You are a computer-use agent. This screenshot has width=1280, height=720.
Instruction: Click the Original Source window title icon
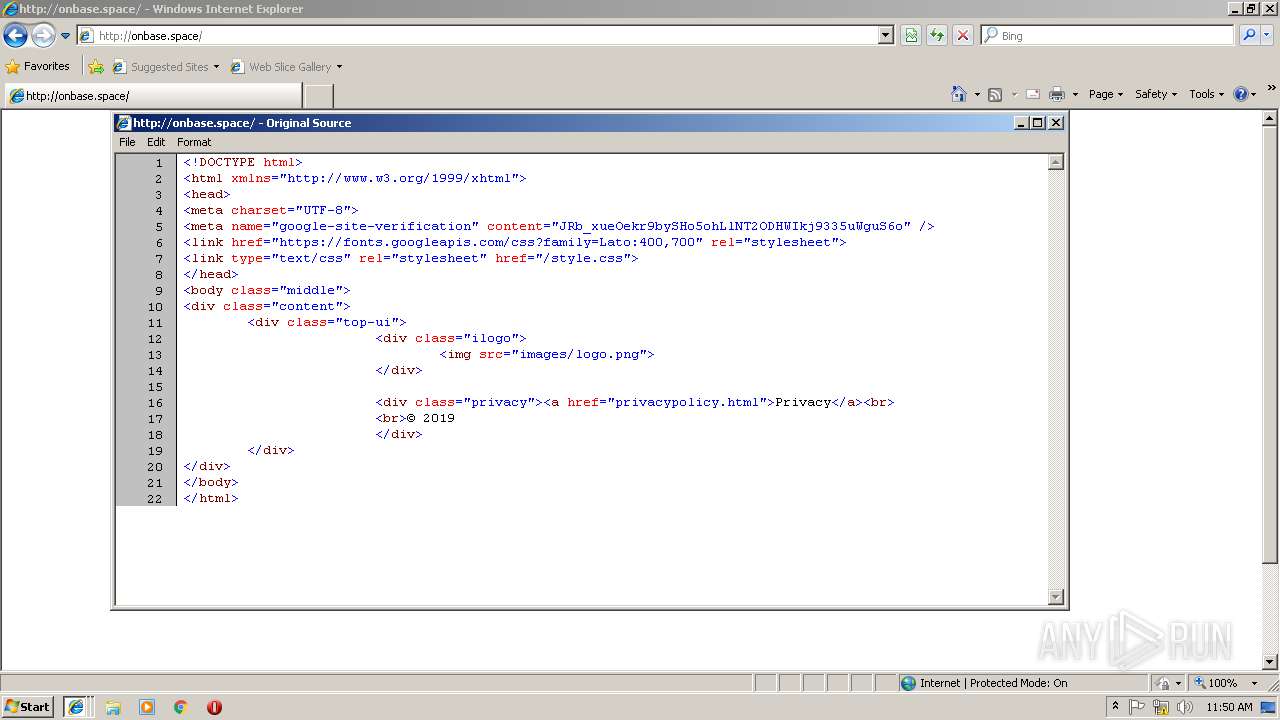click(124, 123)
